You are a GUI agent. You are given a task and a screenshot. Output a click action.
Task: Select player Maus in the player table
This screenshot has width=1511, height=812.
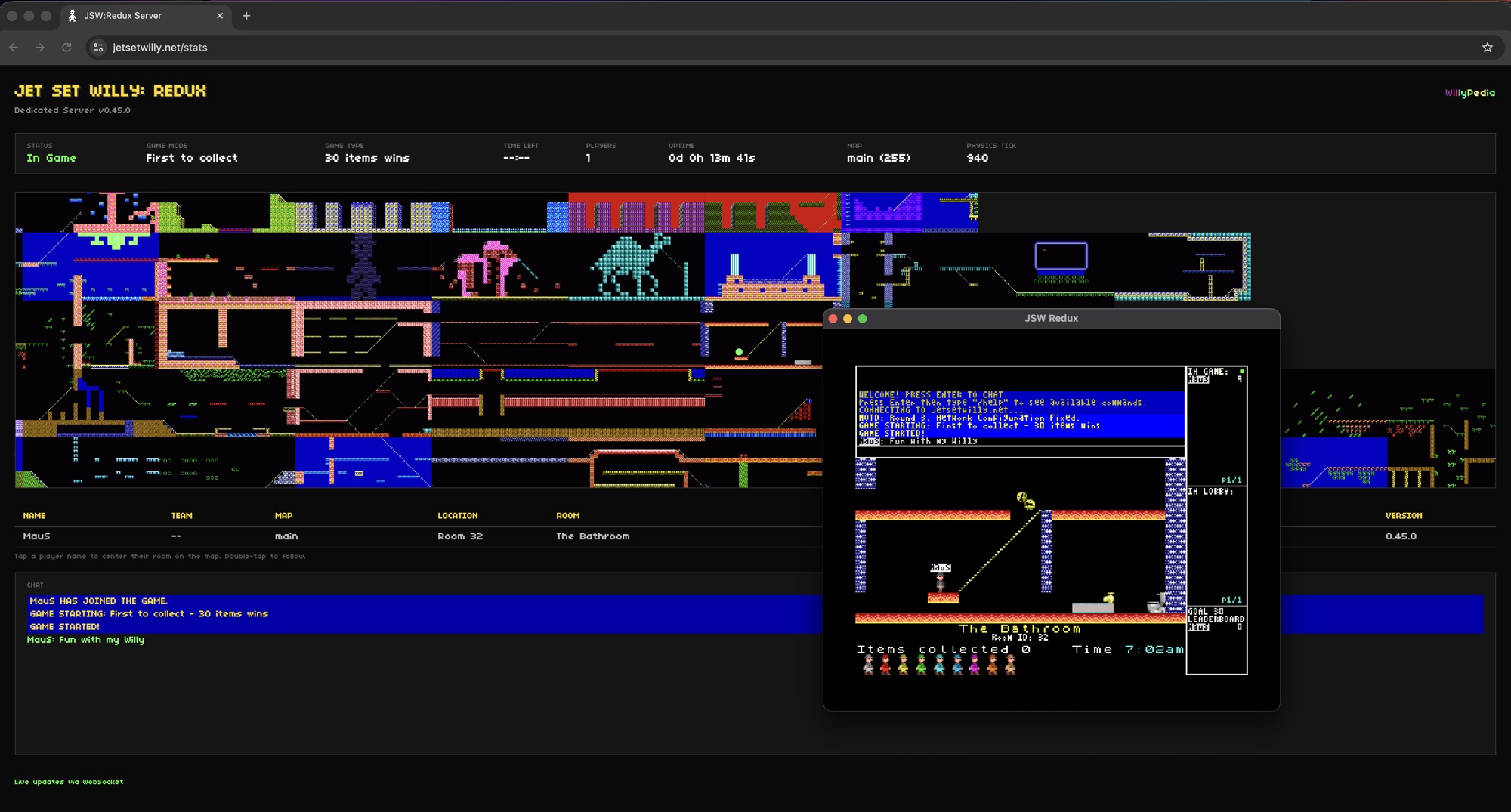pyautogui.click(x=36, y=536)
